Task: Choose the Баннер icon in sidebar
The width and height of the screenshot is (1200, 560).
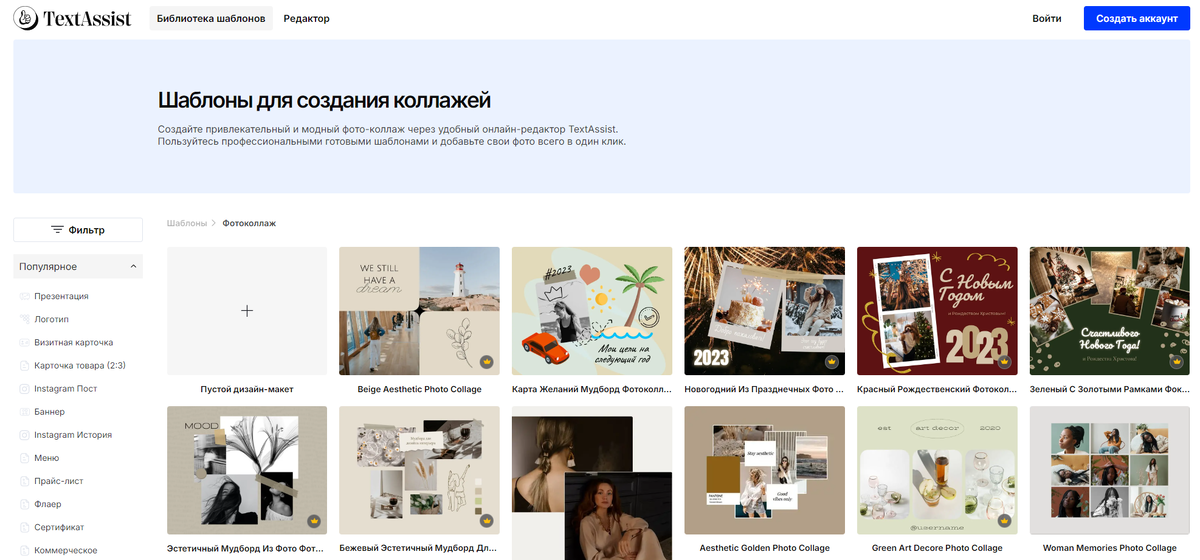Action: tap(25, 411)
